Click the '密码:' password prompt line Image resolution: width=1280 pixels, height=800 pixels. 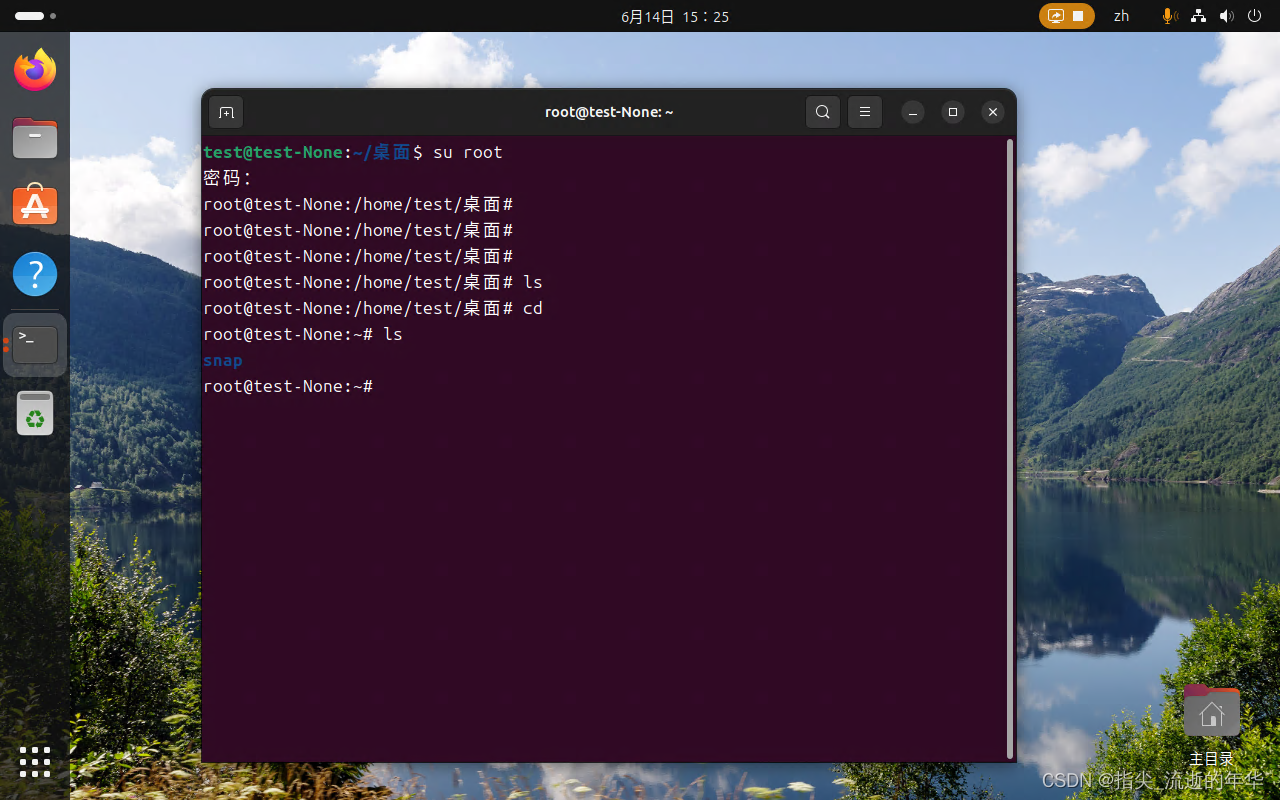coord(228,178)
